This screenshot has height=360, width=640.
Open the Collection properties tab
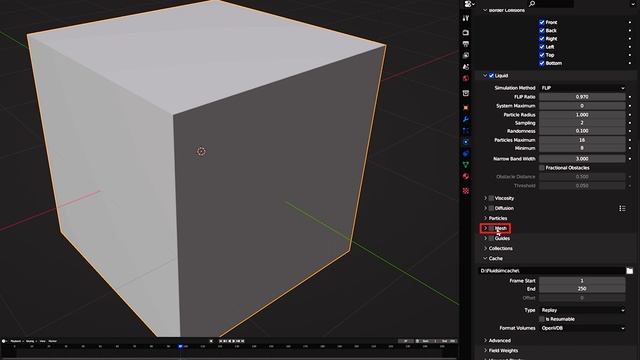(x=466, y=93)
